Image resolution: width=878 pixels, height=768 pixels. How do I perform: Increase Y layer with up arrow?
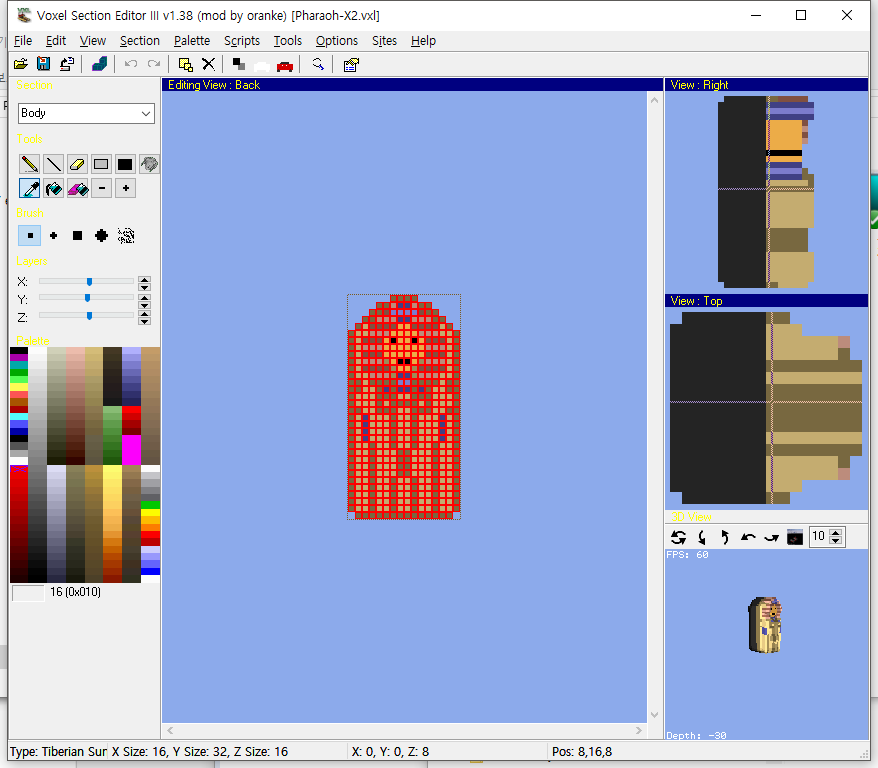[144, 297]
